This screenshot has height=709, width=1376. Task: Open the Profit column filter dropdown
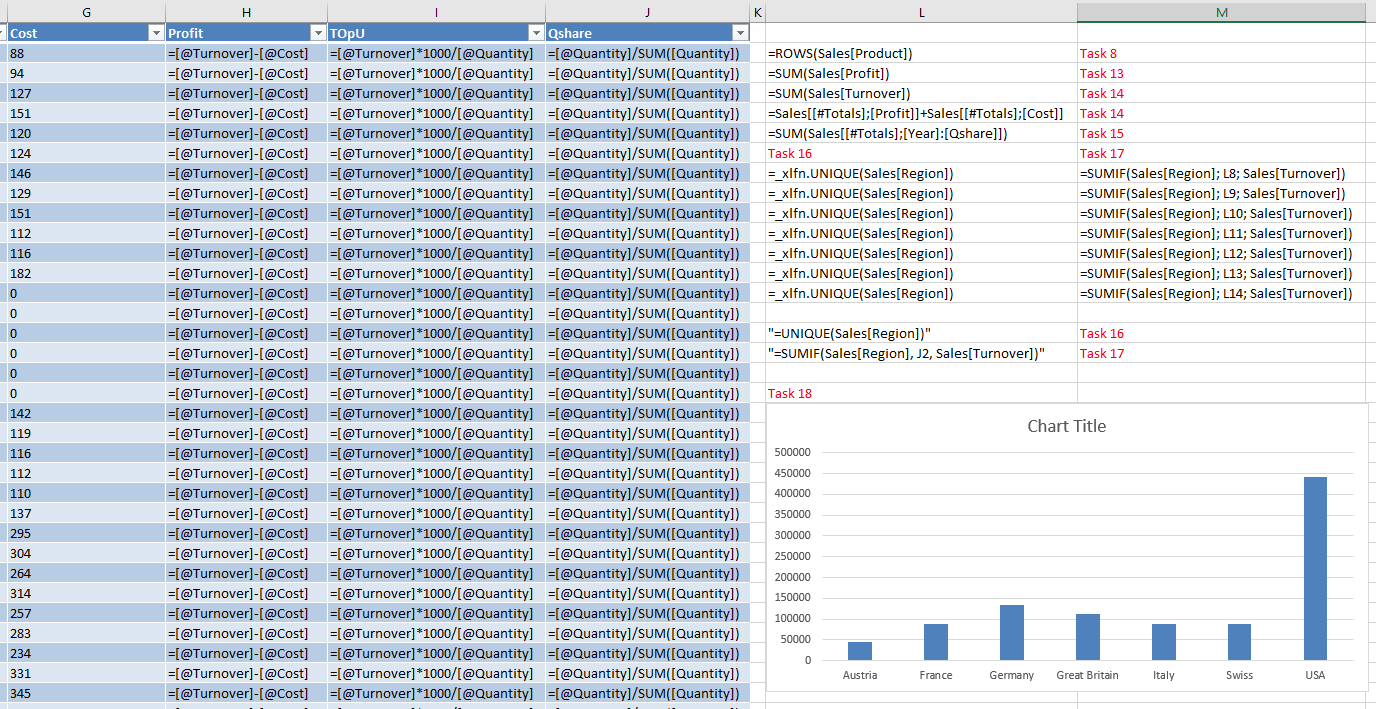tap(317, 33)
